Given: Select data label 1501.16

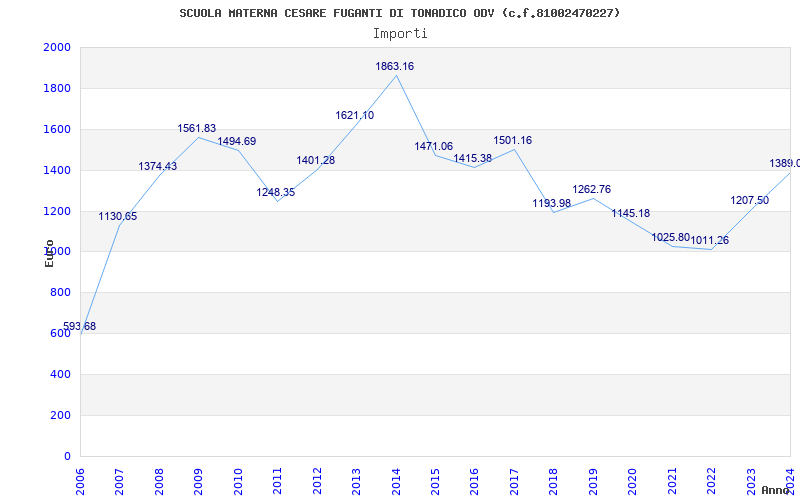Looking at the screenshot, I should [x=513, y=140].
